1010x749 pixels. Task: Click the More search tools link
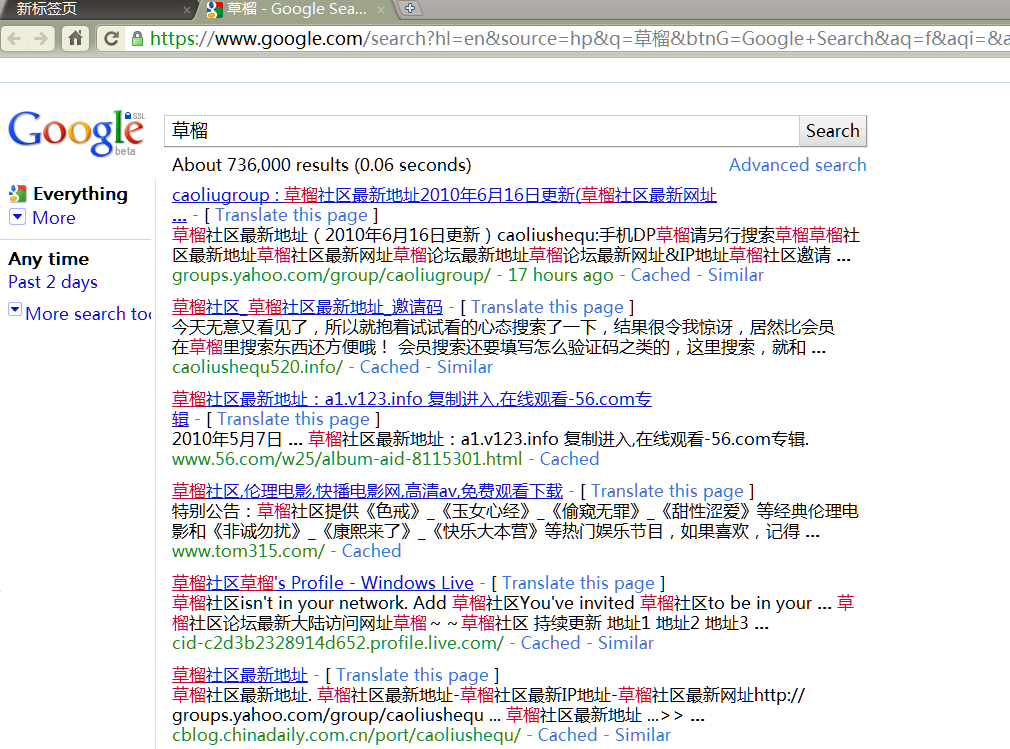[x=88, y=314]
